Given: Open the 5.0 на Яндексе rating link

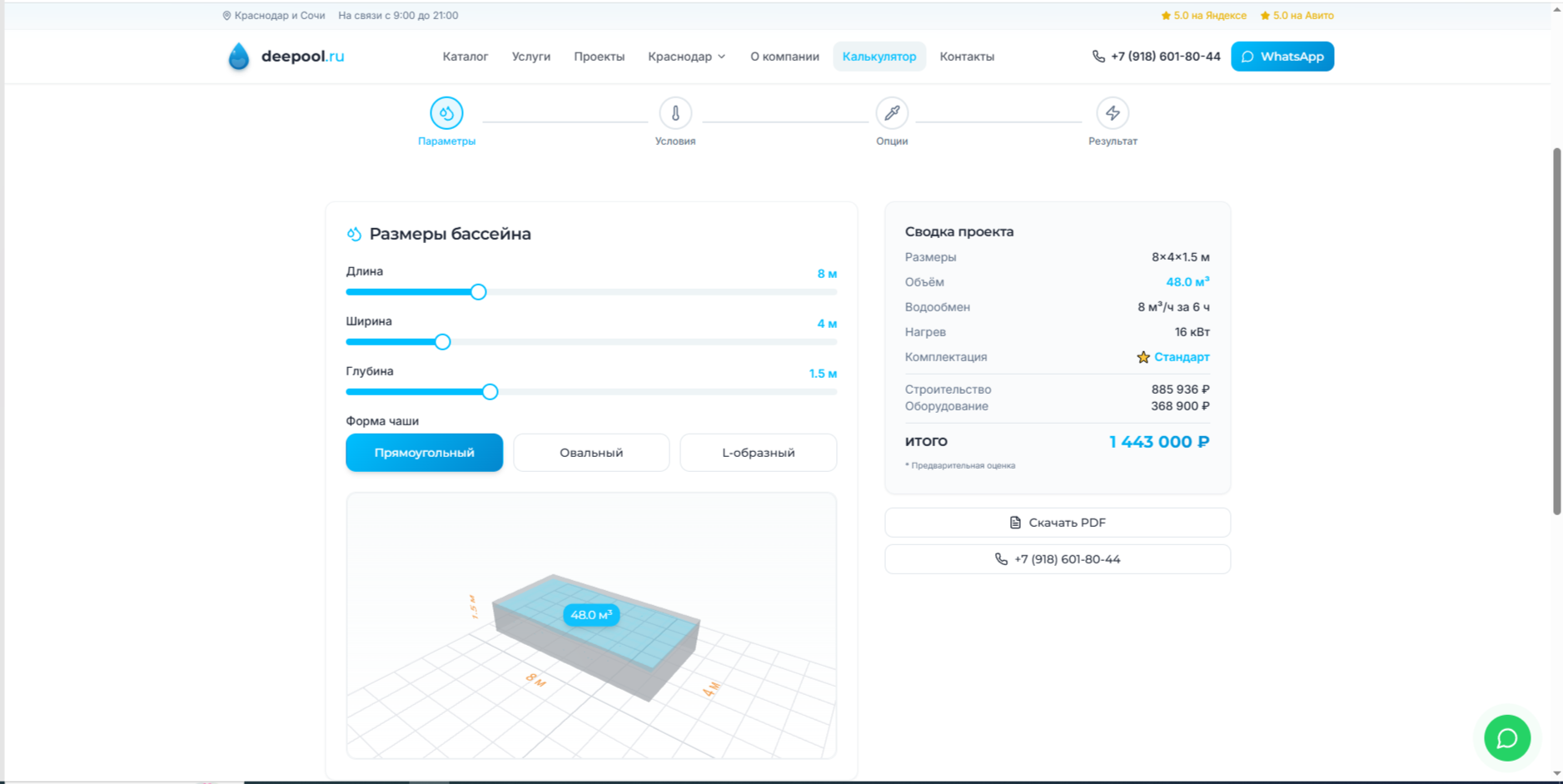Looking at the screenshot, I should click(x=1204, y=16).
